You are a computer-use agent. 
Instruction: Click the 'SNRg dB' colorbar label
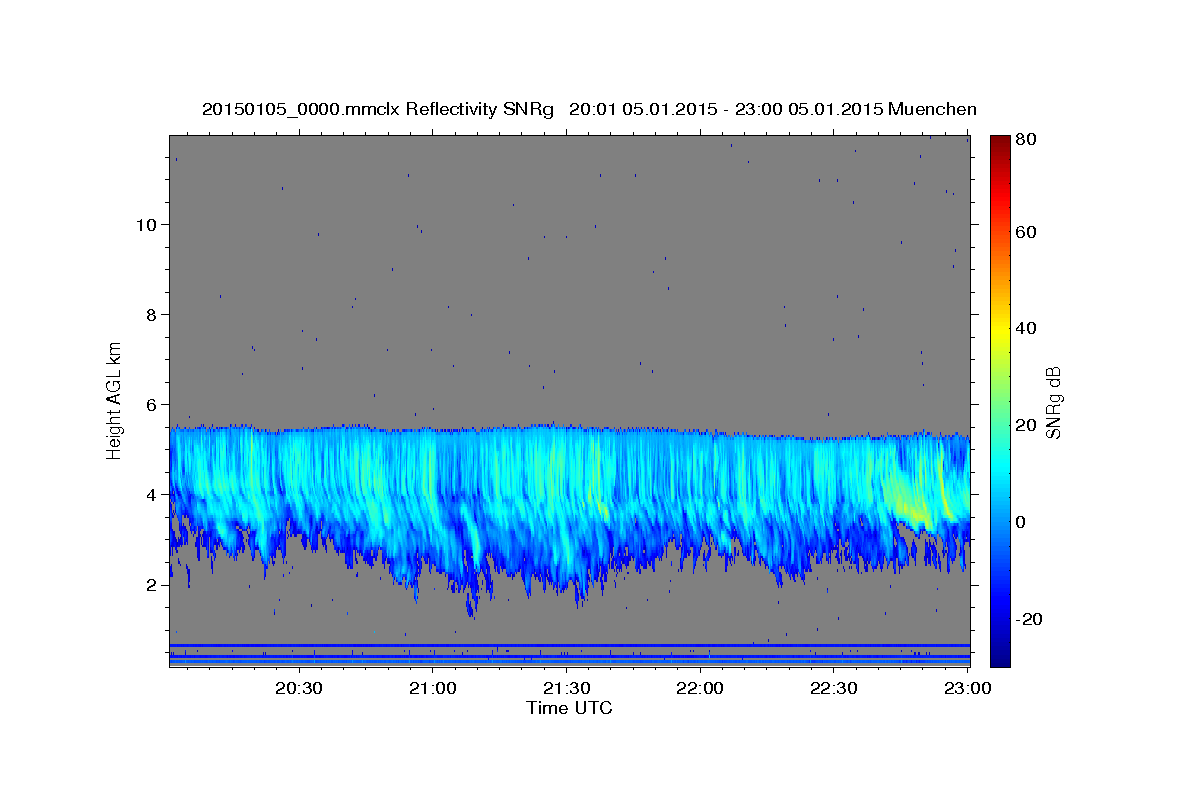point(1053,403)
